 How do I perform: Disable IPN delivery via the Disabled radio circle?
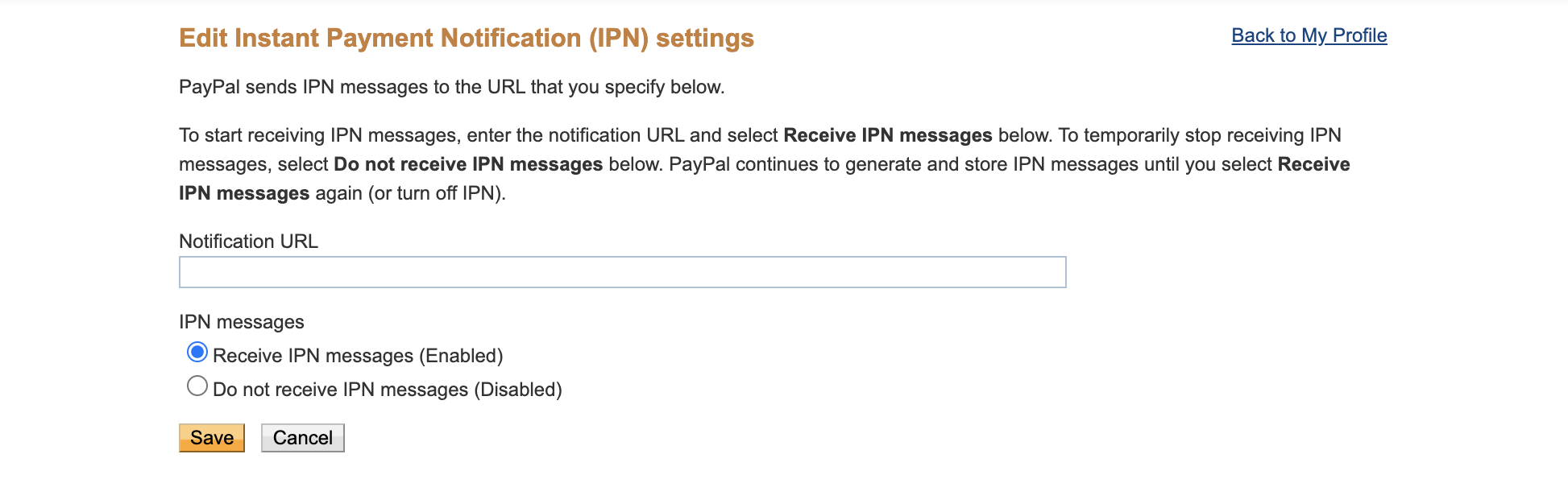click(x=197, y=386)
